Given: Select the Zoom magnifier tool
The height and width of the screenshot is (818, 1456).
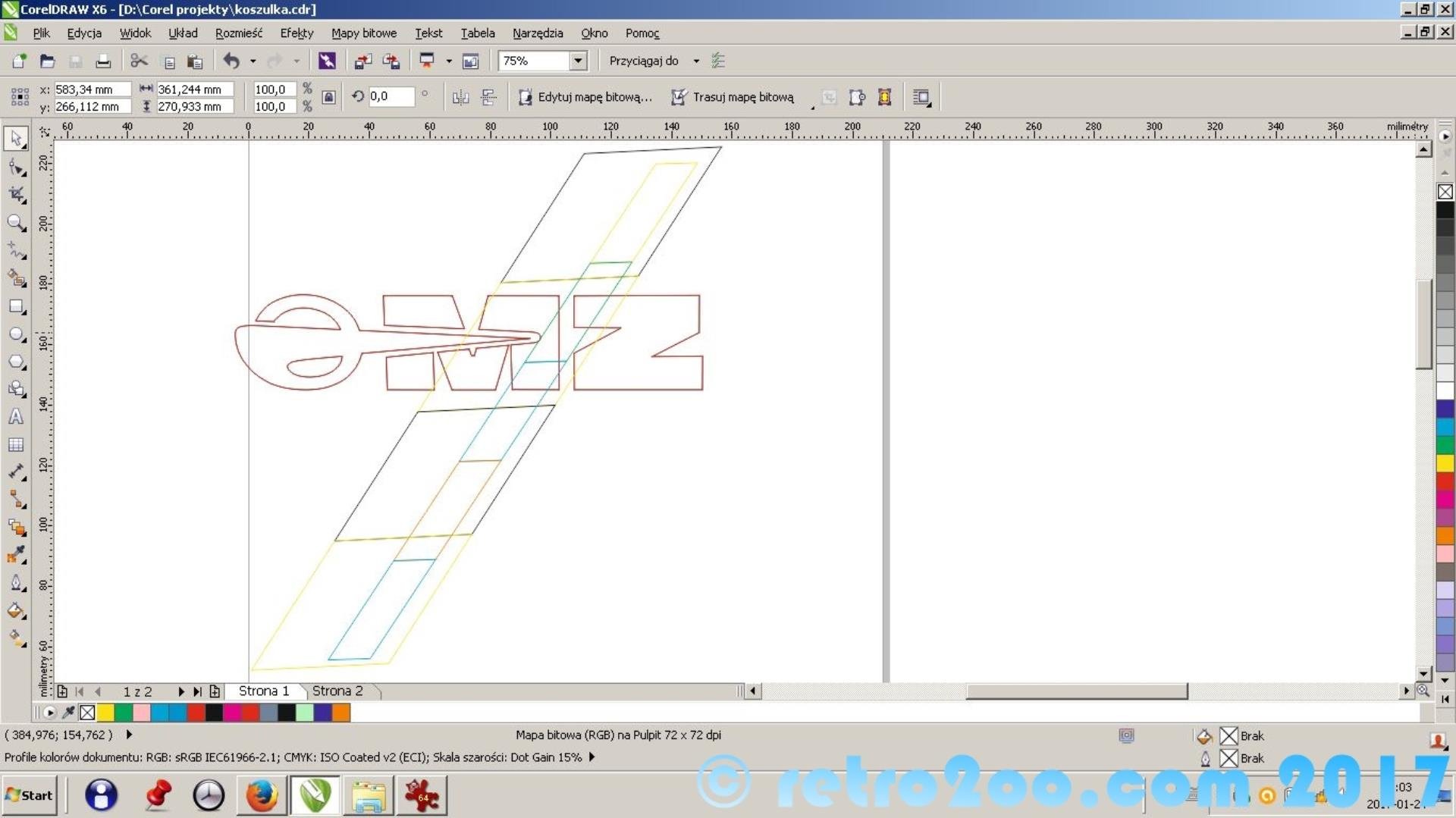Looking at the screenshot, I should 16,222.
